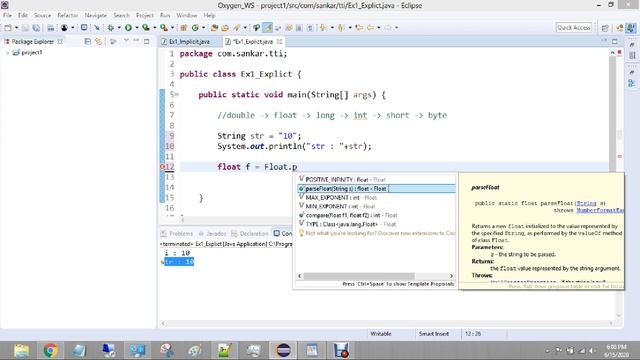Click the Next Annotation icon
The height and width of the screenshot is (360, 640).
[x=323, y=28]
